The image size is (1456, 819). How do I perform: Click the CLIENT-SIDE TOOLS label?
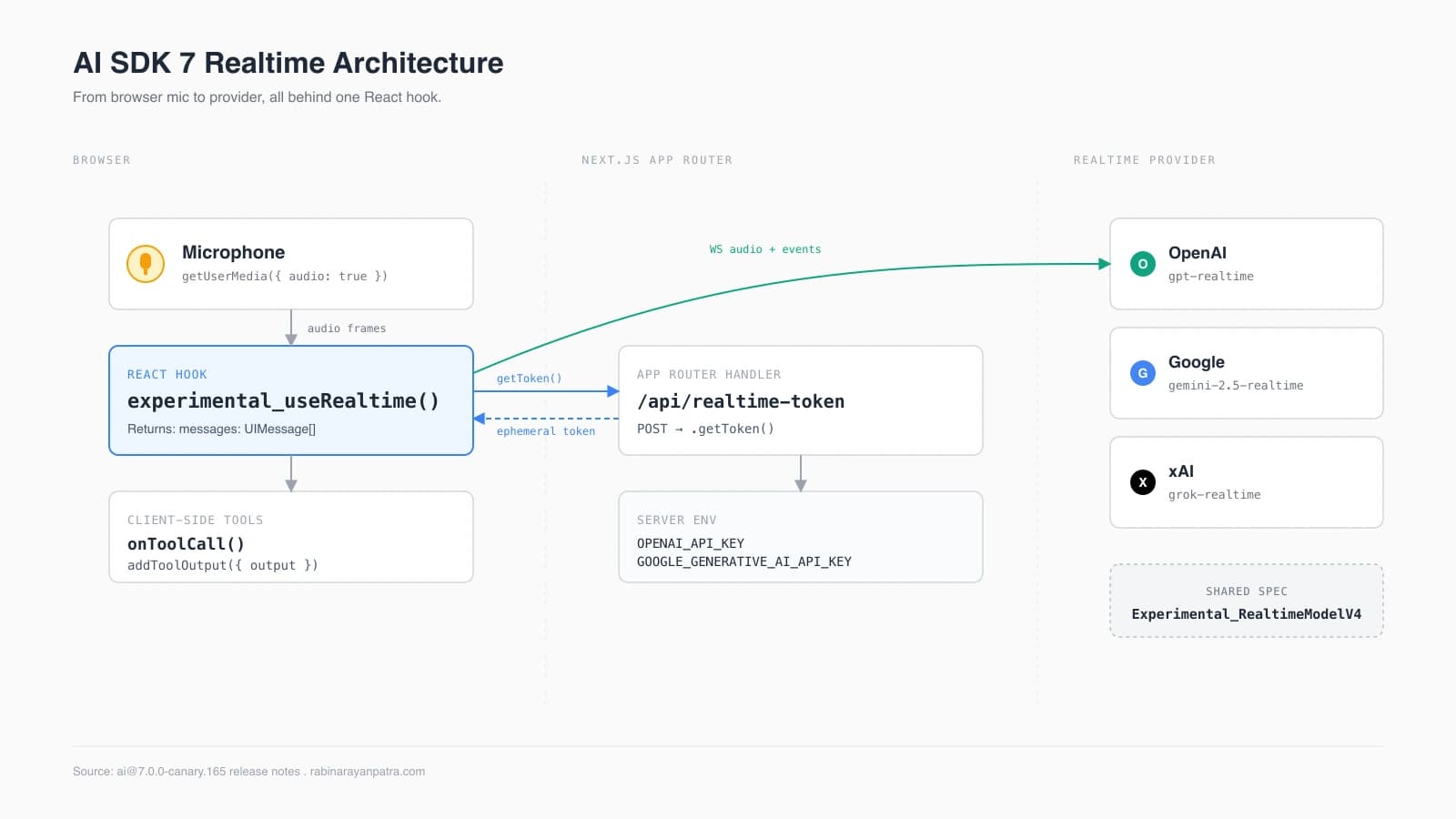[x=196, y=520]
